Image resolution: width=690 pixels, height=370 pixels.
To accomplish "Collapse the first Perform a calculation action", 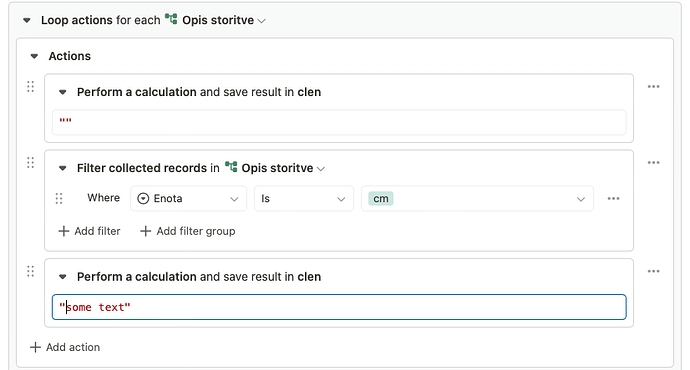I will click(x=62, y=92).
